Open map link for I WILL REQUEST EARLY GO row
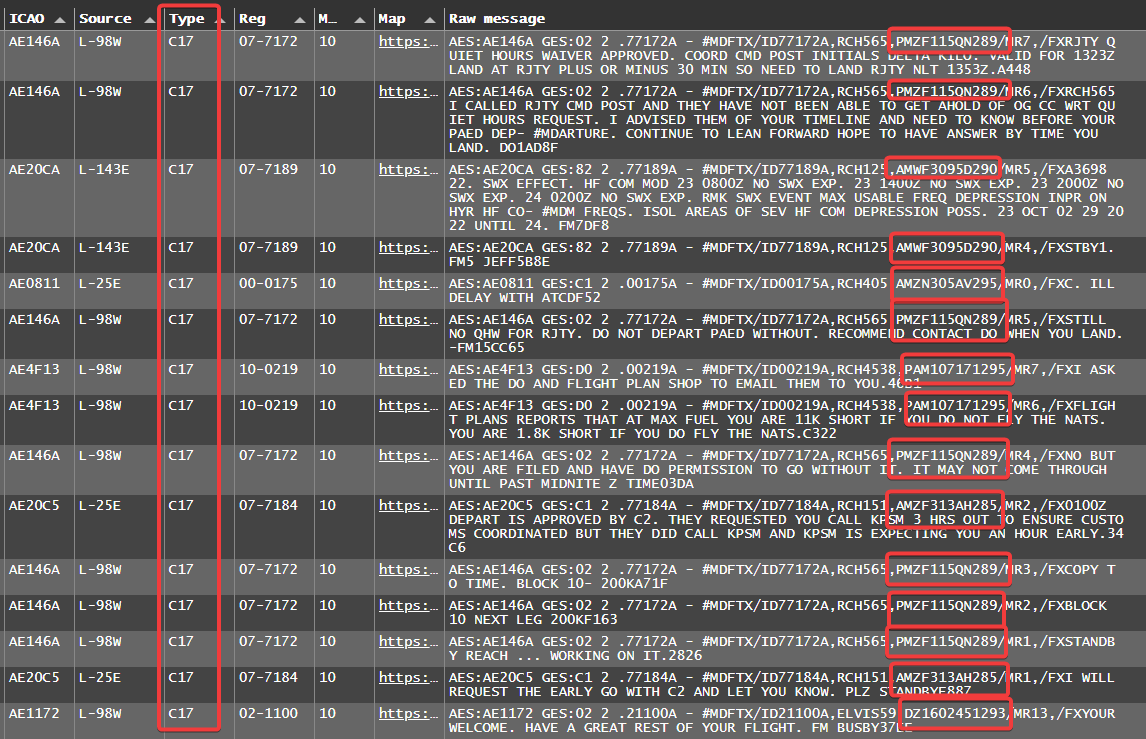 (x=408, y=678)
